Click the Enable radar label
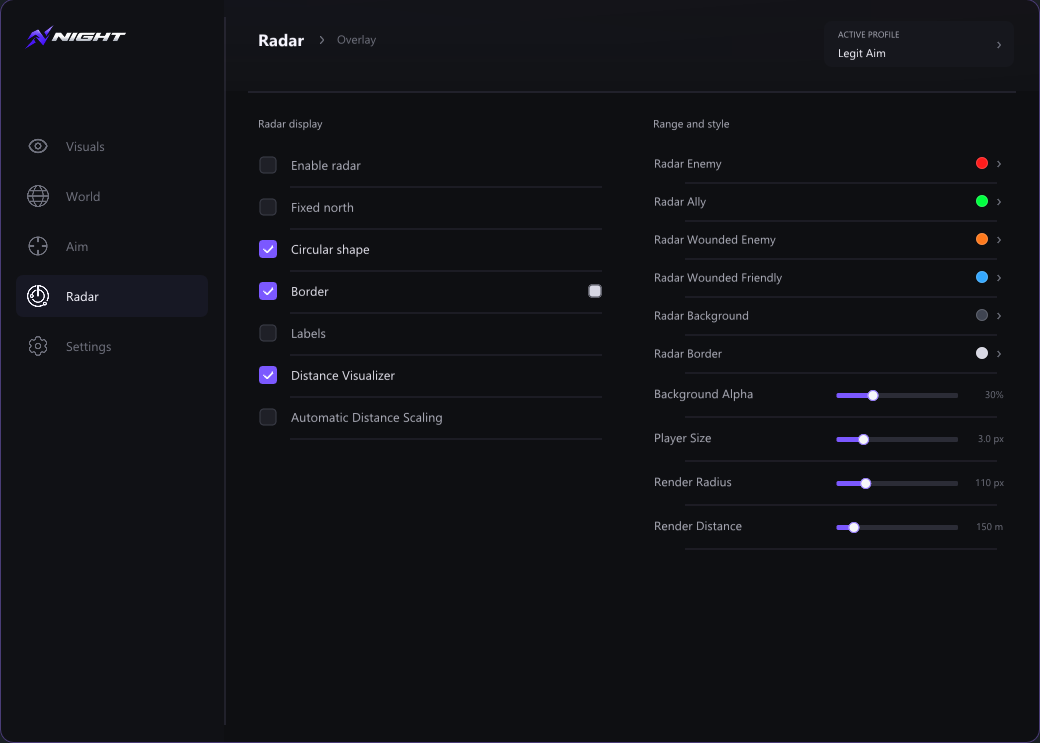Viewport: 1040px width, 743px height. (326, 166)
